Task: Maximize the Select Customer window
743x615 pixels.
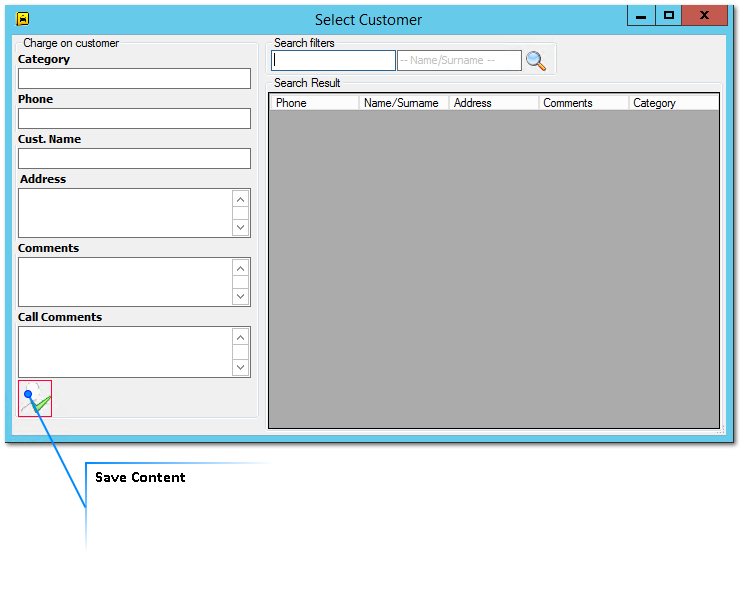Action: point(669,16)
